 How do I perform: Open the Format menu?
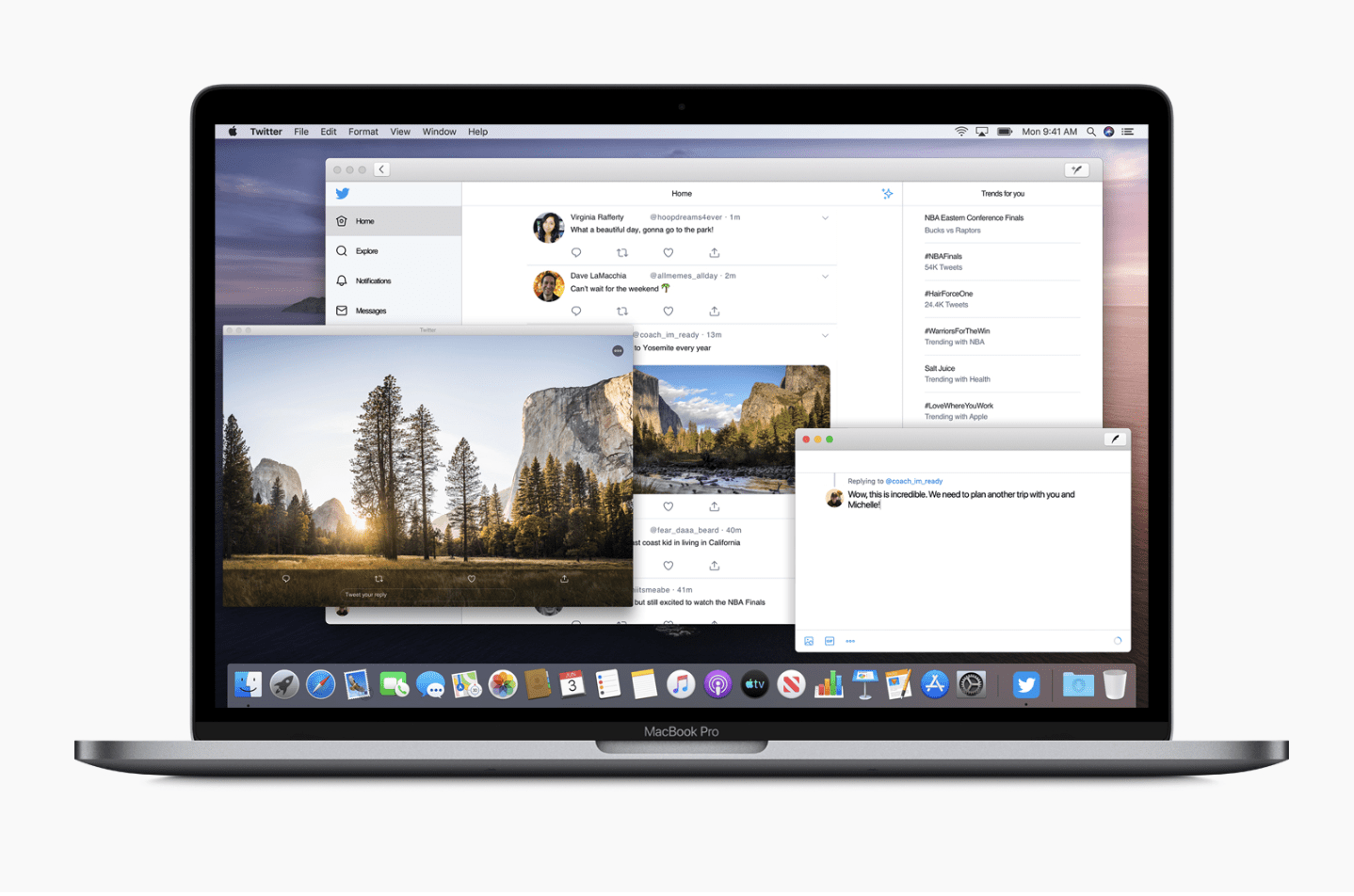pos(363,132)
